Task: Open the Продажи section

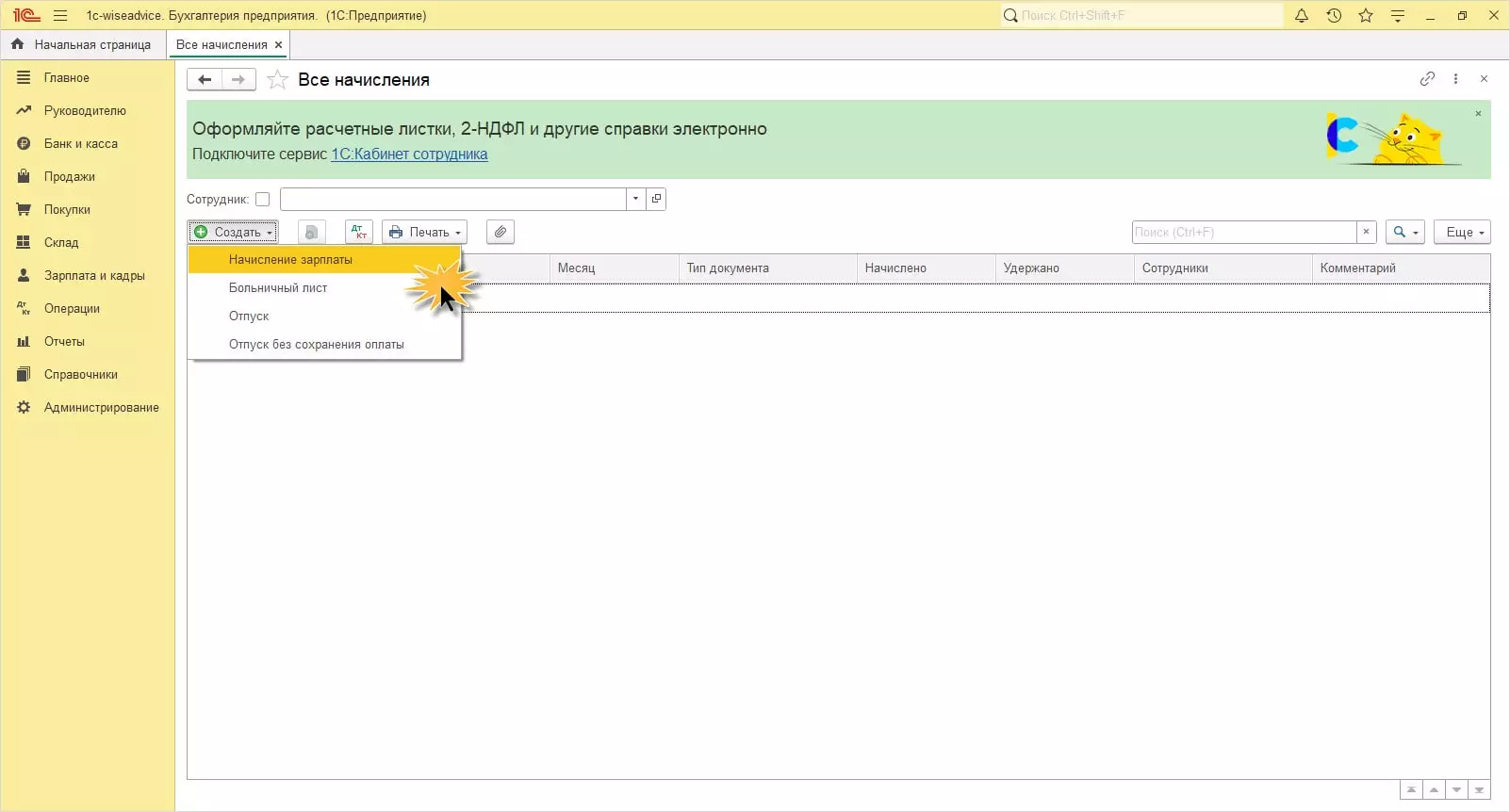Action: click(x=69, y=176)
